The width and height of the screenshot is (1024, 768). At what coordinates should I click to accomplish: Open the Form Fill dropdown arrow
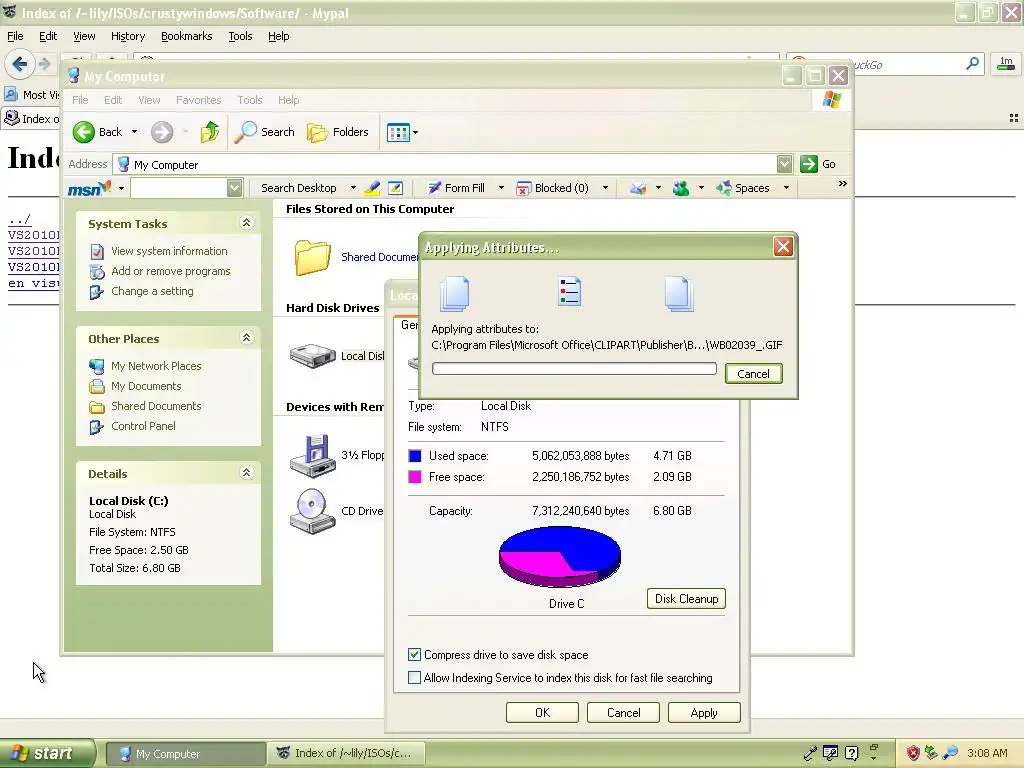tap(502, 188)
